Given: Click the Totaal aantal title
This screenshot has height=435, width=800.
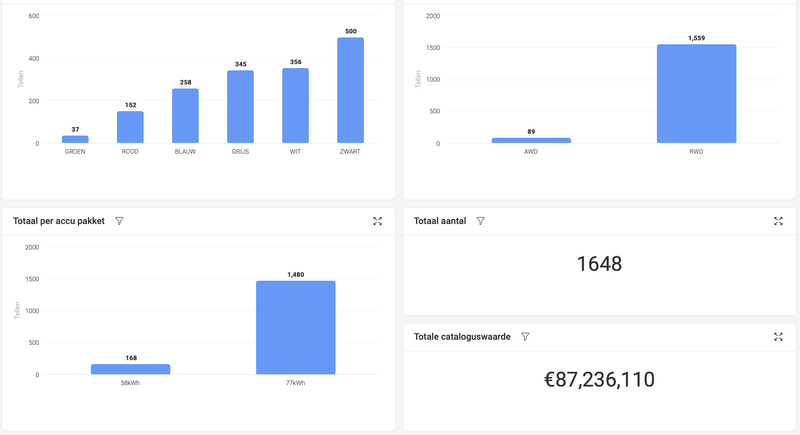Looking at the screenshot, I should (440, 221).
